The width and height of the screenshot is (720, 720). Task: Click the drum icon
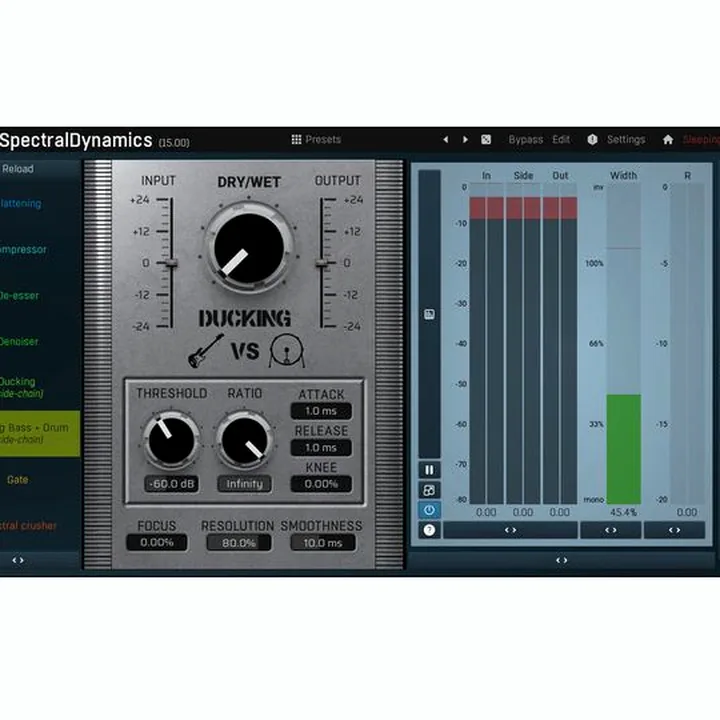pyautogui.click(x=287, y=351)
